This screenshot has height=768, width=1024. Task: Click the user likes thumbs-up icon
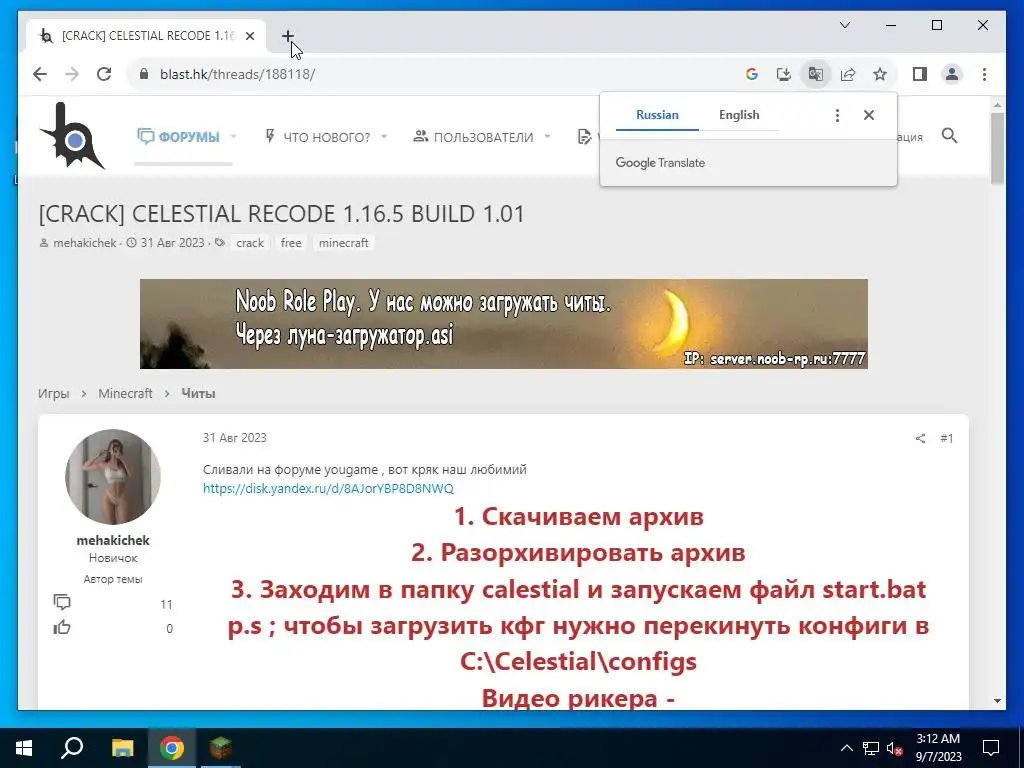coord(62,628)
